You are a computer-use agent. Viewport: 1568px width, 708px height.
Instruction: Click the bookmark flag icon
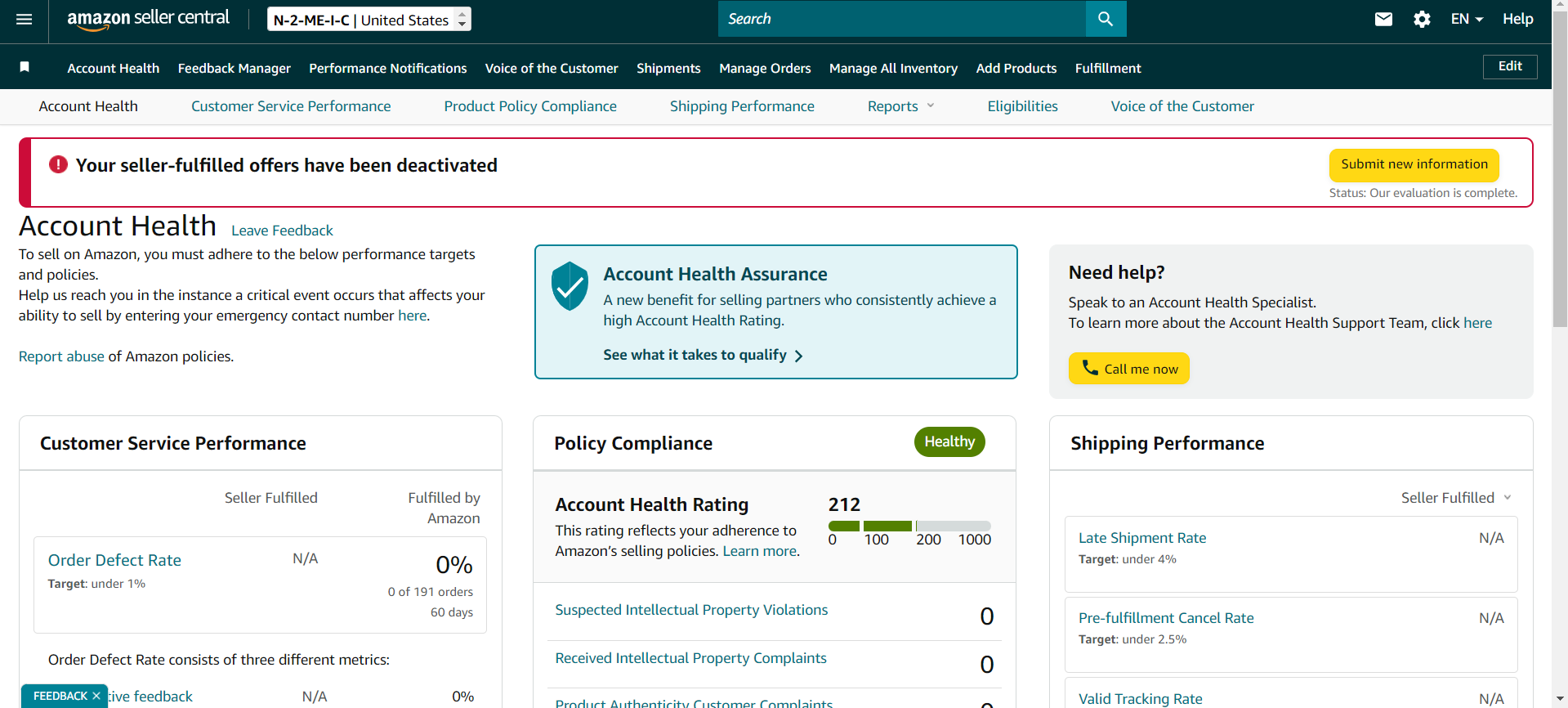(25, 67)
